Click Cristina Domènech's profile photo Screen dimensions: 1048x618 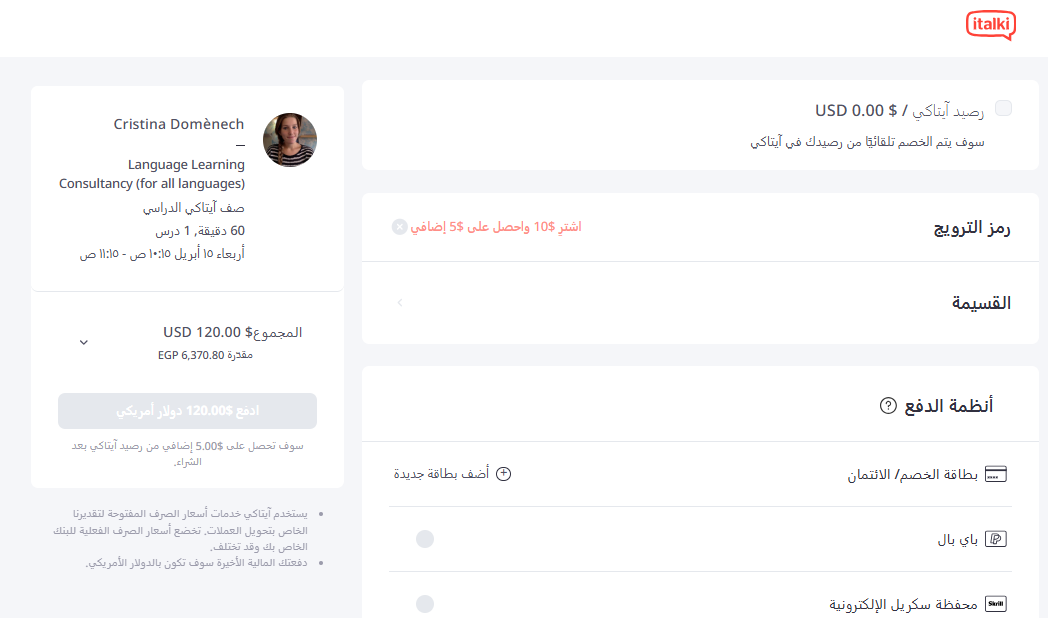point(290,141)
